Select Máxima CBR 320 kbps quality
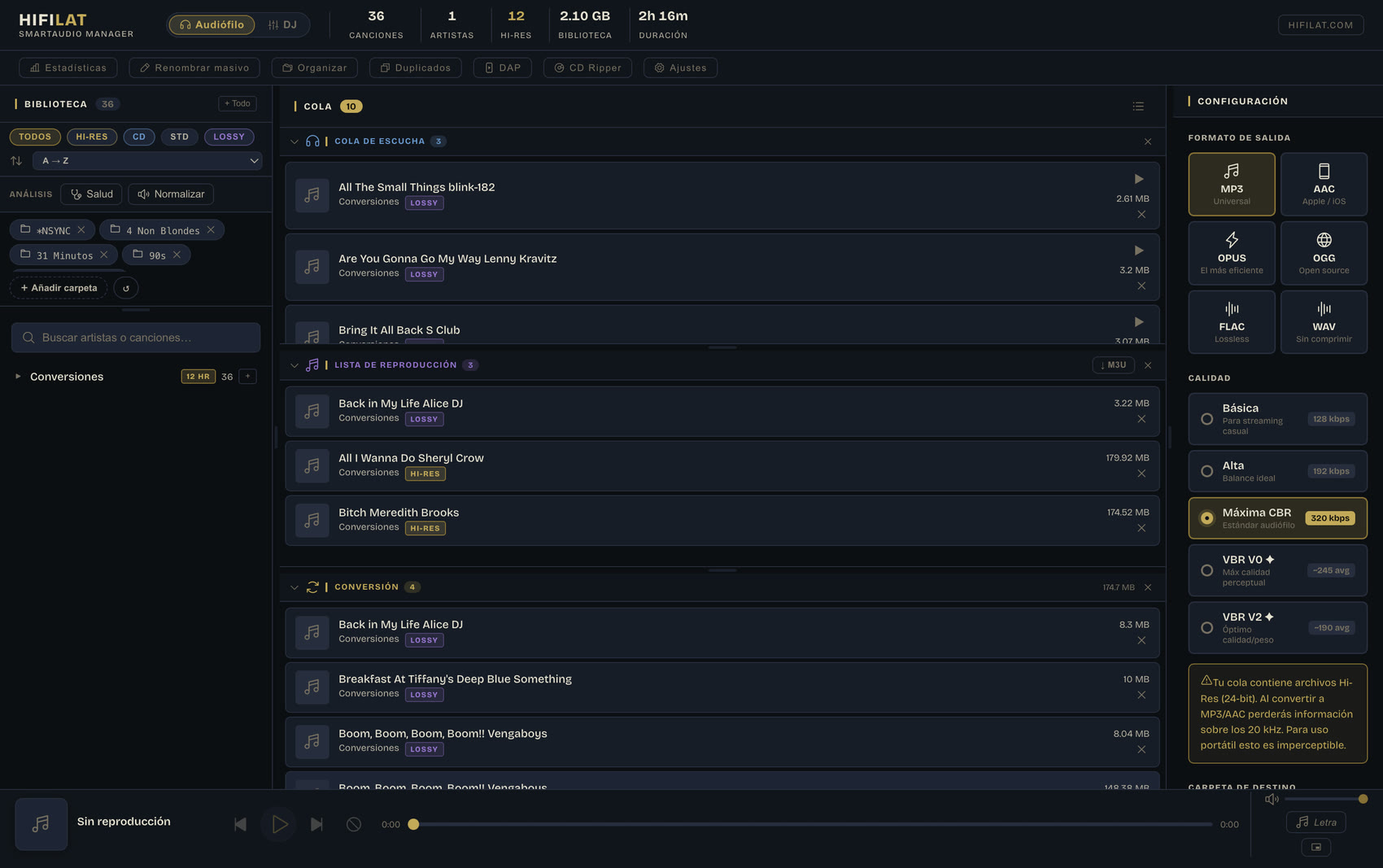This screenshot has width=1383, height=868. 1277,518
